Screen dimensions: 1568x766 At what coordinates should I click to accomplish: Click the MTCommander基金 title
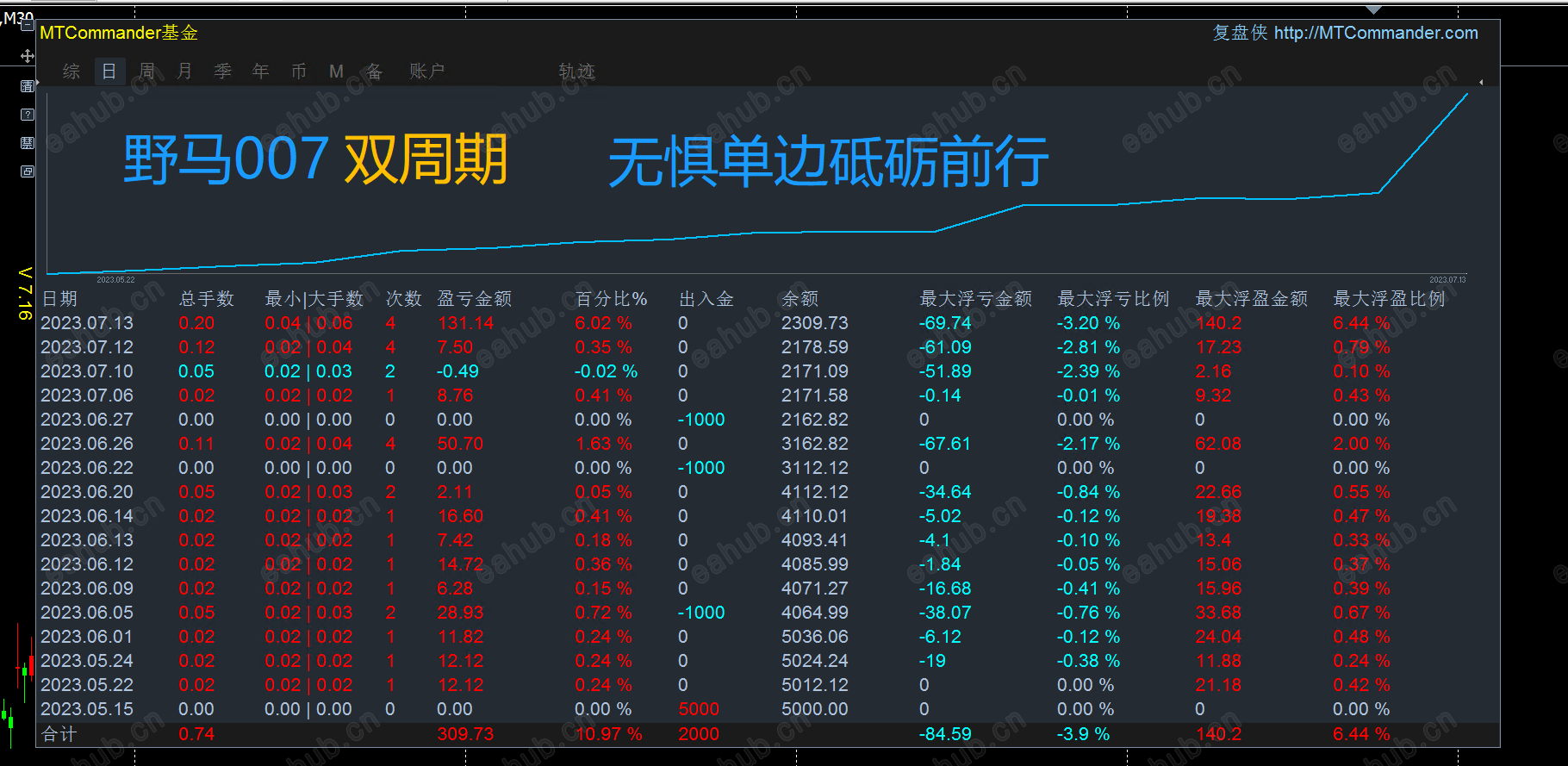[119, 33]
